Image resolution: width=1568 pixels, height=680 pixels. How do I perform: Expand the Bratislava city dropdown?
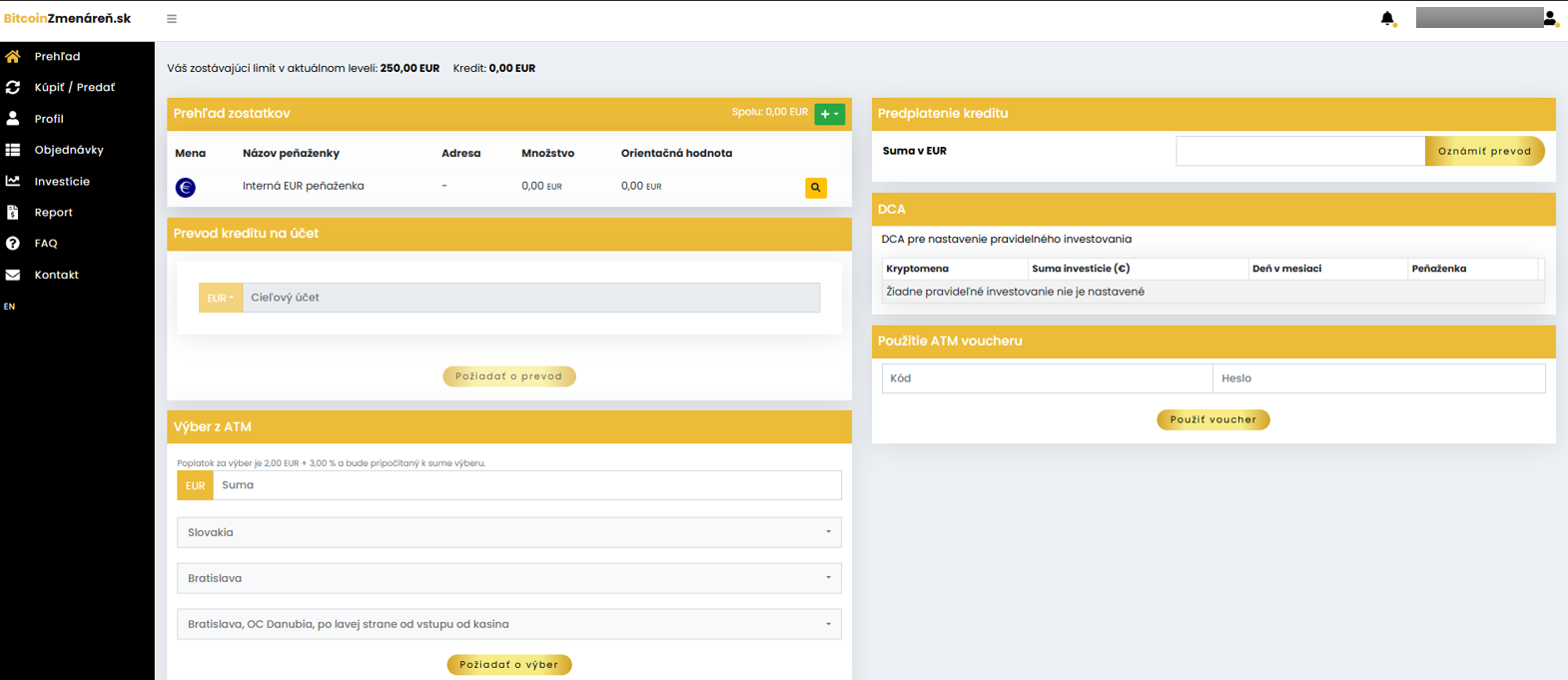508,578
